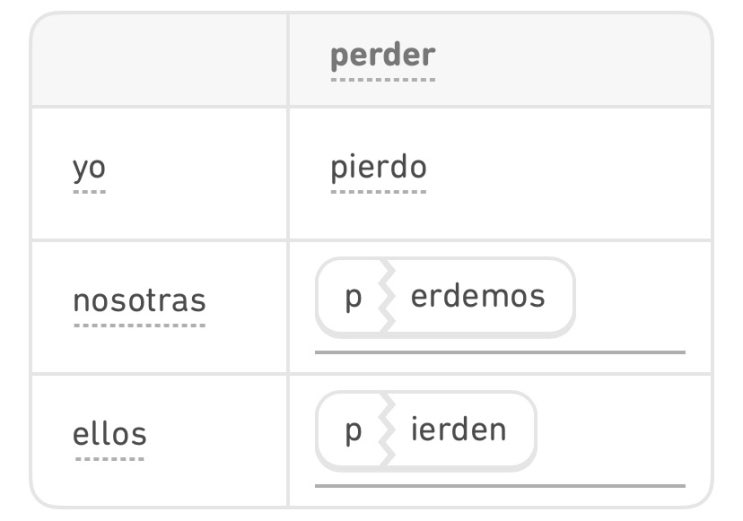743x521 pixels.
Task: Reveal the hint for "nosotras"
Action: point(139,301)
